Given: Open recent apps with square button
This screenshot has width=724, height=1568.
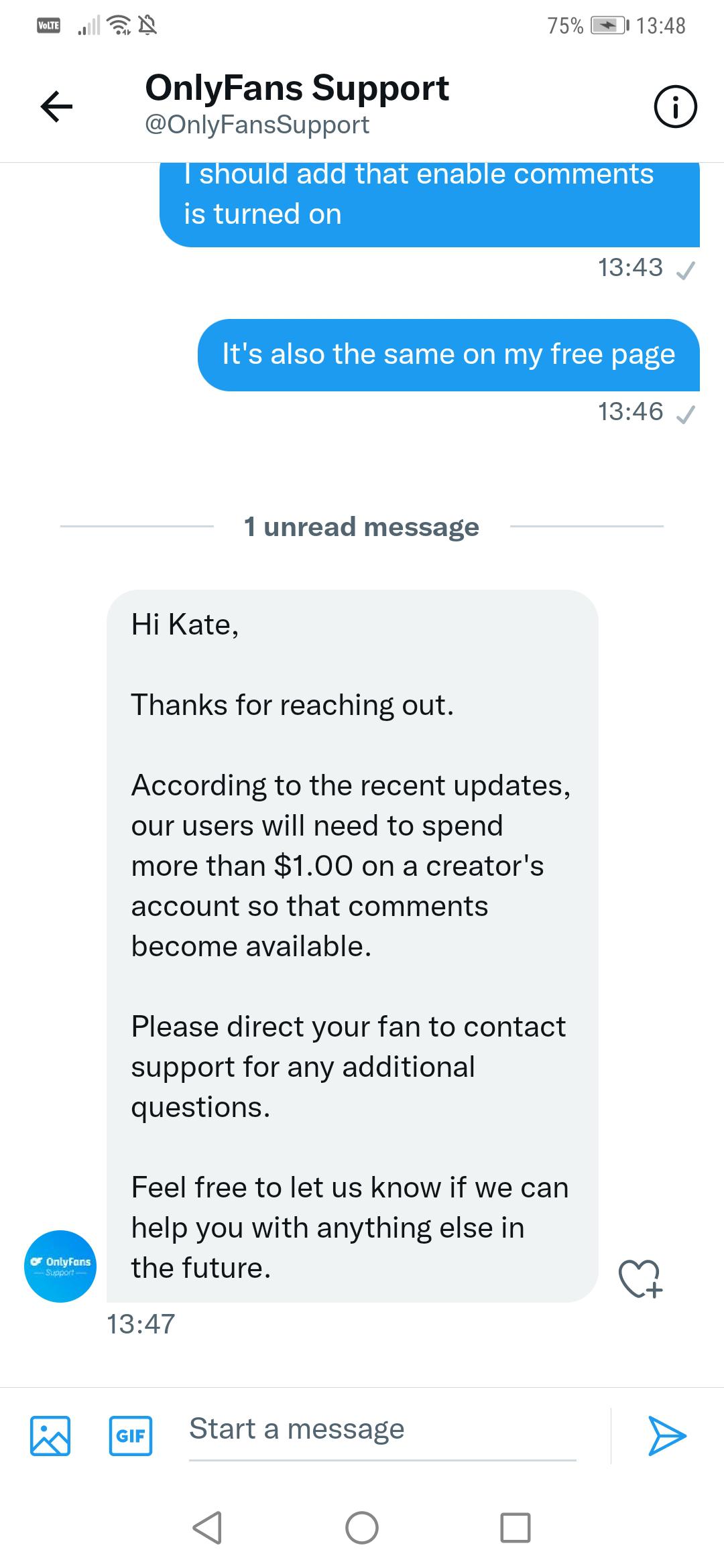Looking at the screenshot, I should (516, 1528).
